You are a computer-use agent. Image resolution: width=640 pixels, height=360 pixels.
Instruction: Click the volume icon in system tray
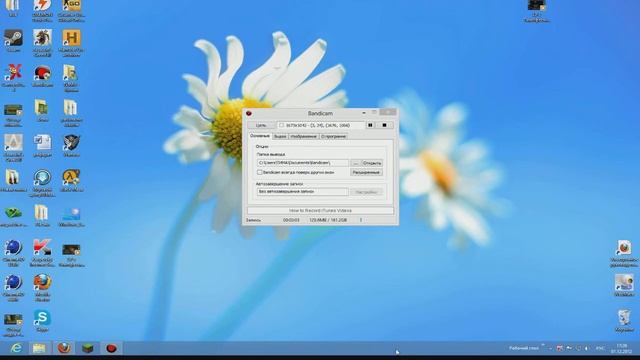click(587, 348)
